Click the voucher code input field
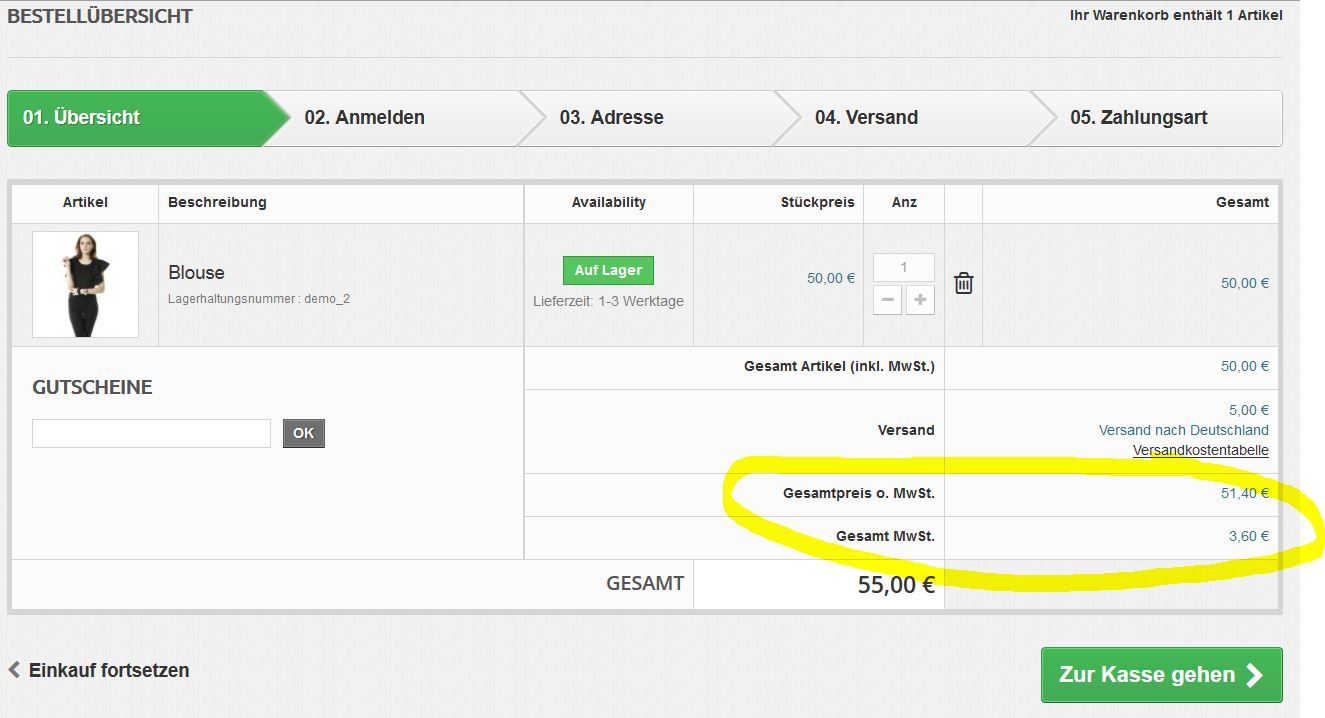Image resolution: width=1325 pixels, height=718 pixels. [151, 433]
